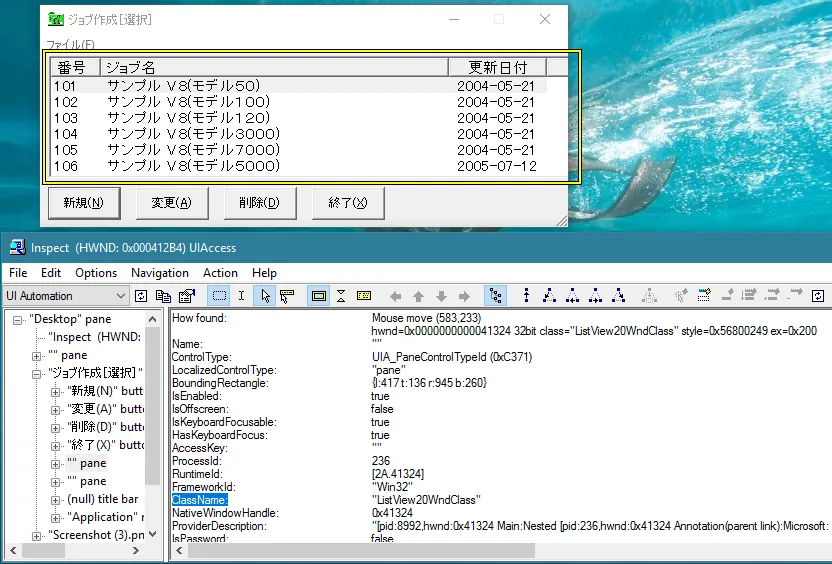Screen dimensions: 832x564
Task: Click the 変更(A) button
Action: (172, 203)
